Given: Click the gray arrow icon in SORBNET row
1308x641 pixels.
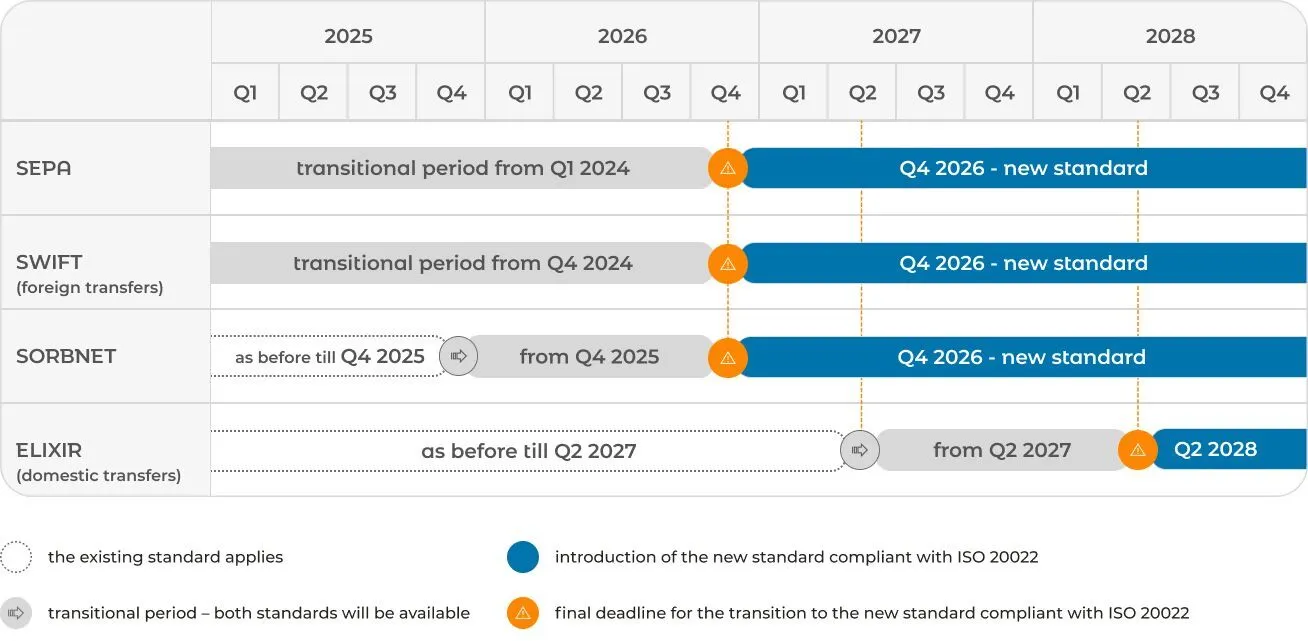Looking at the screenshot, I should click(459, 356).
